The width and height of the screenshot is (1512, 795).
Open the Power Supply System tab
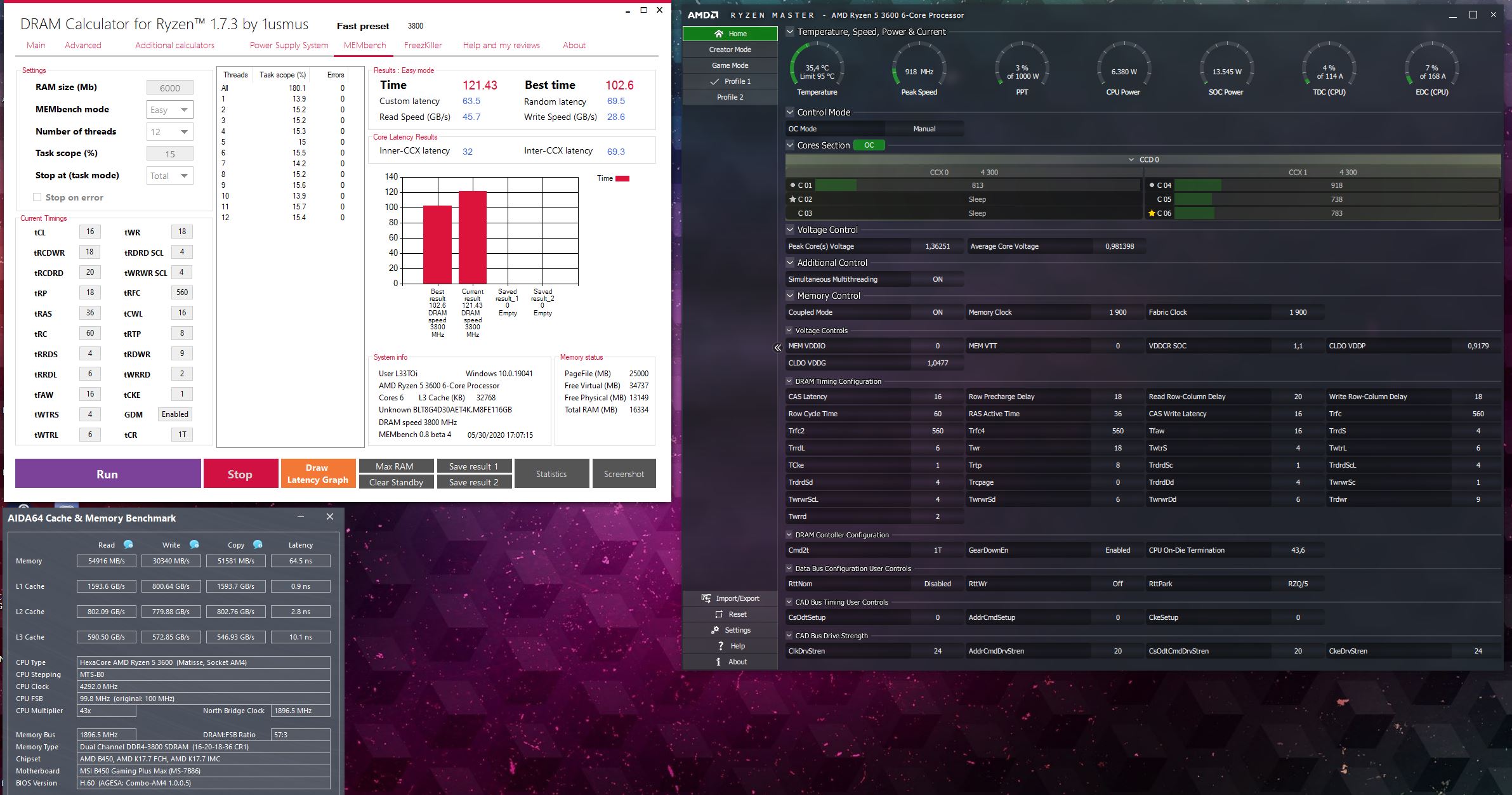[289, 45]
